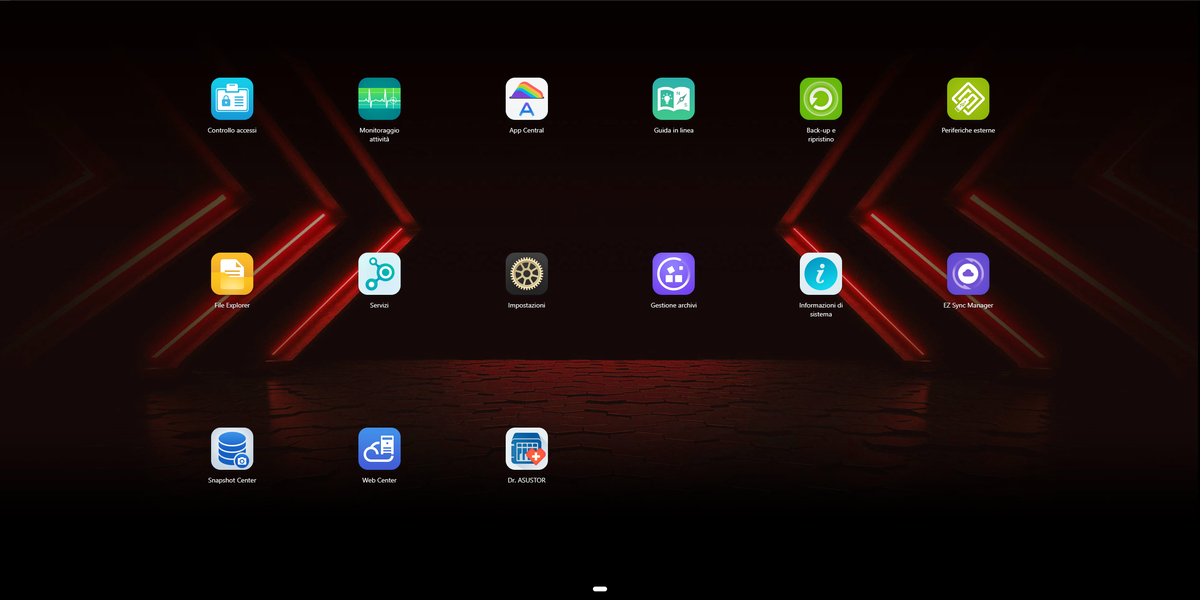This screenshot has height=600, width=1200.
Task: Click the 'Impostazioni' text label
Action: [527, 305]
